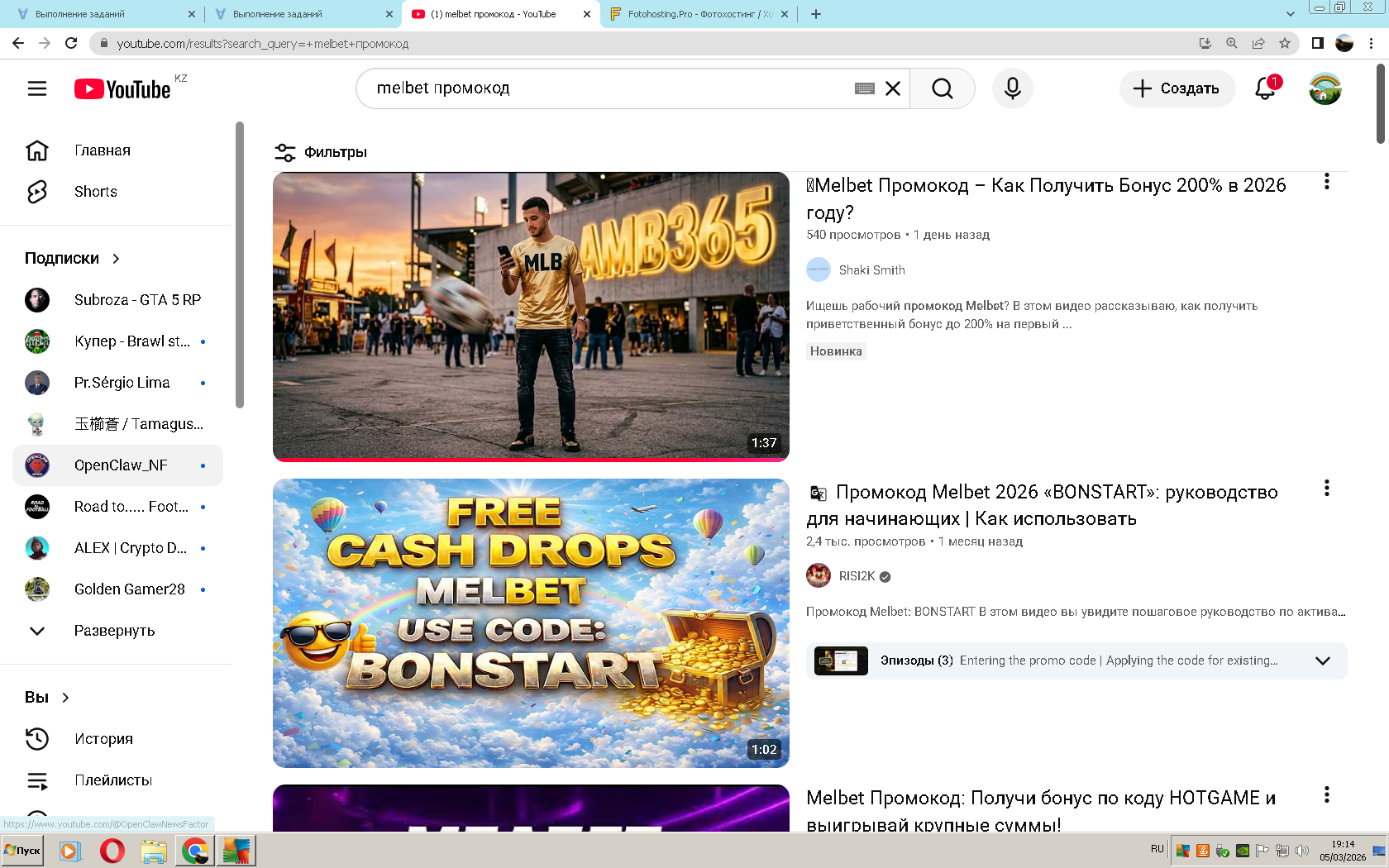Viewport: 1389px width, 868px height.
Task: Switch to Chrome in the taskbar
Action: tap(195, 851)
